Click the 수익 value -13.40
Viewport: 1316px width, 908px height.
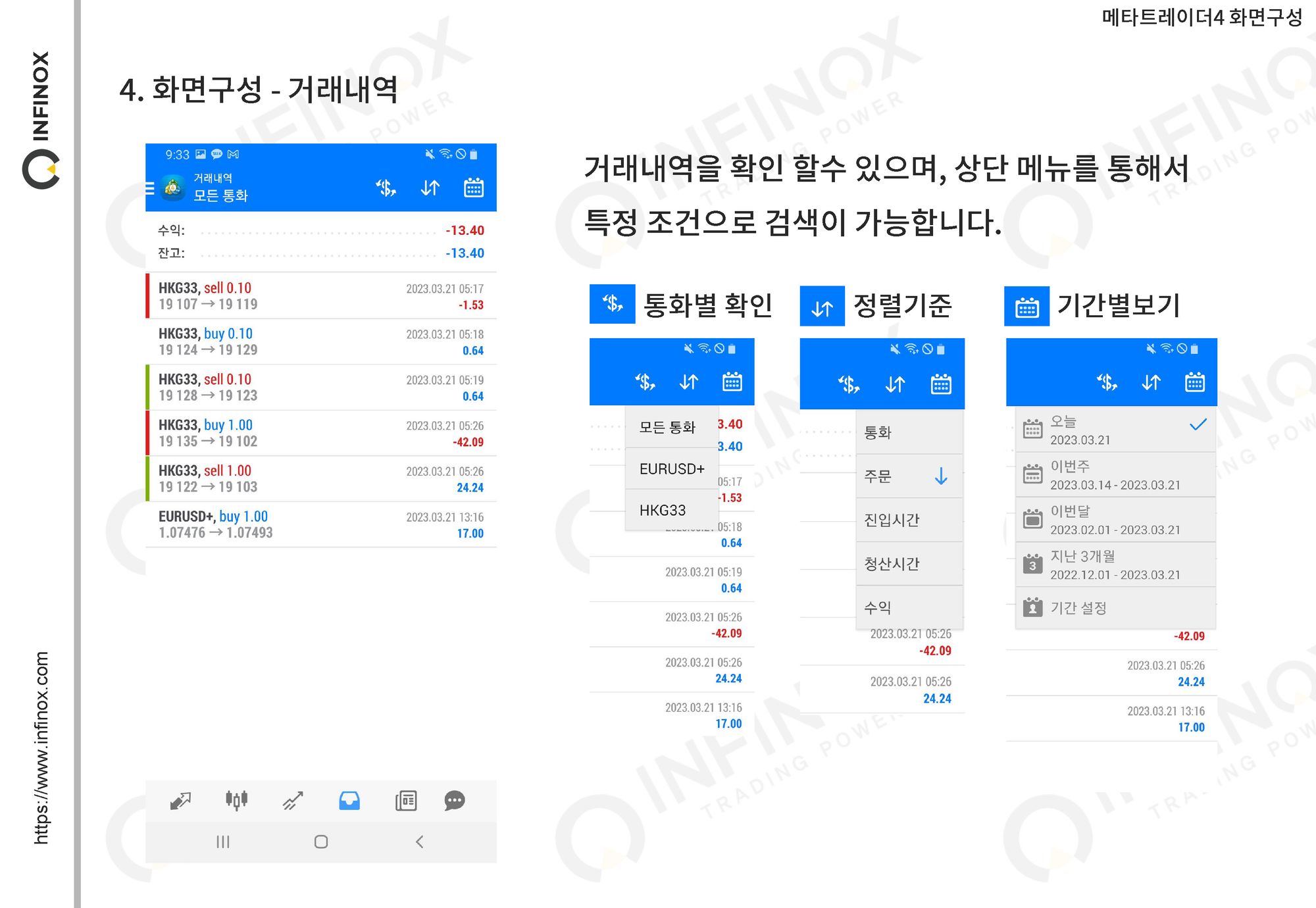[x=465, y=230]
